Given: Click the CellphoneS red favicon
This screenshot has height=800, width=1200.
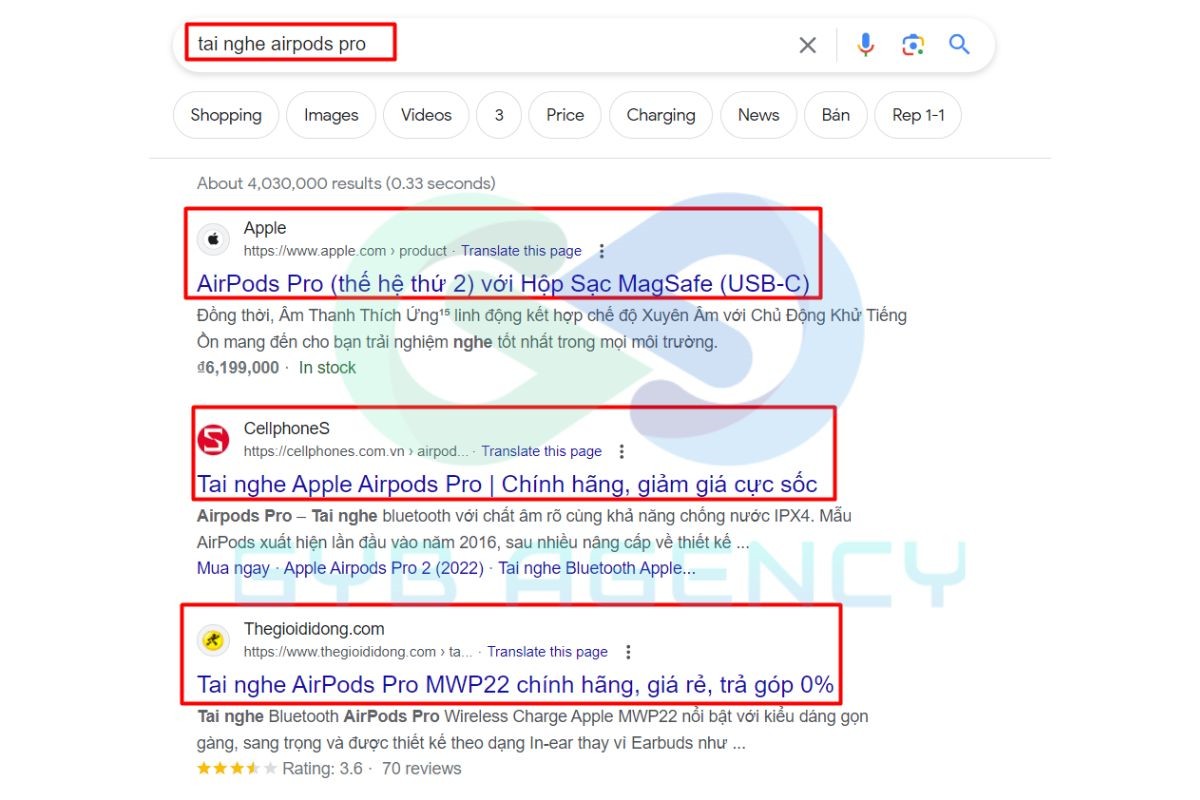Looking at the screenshot, I should [213, 440].
